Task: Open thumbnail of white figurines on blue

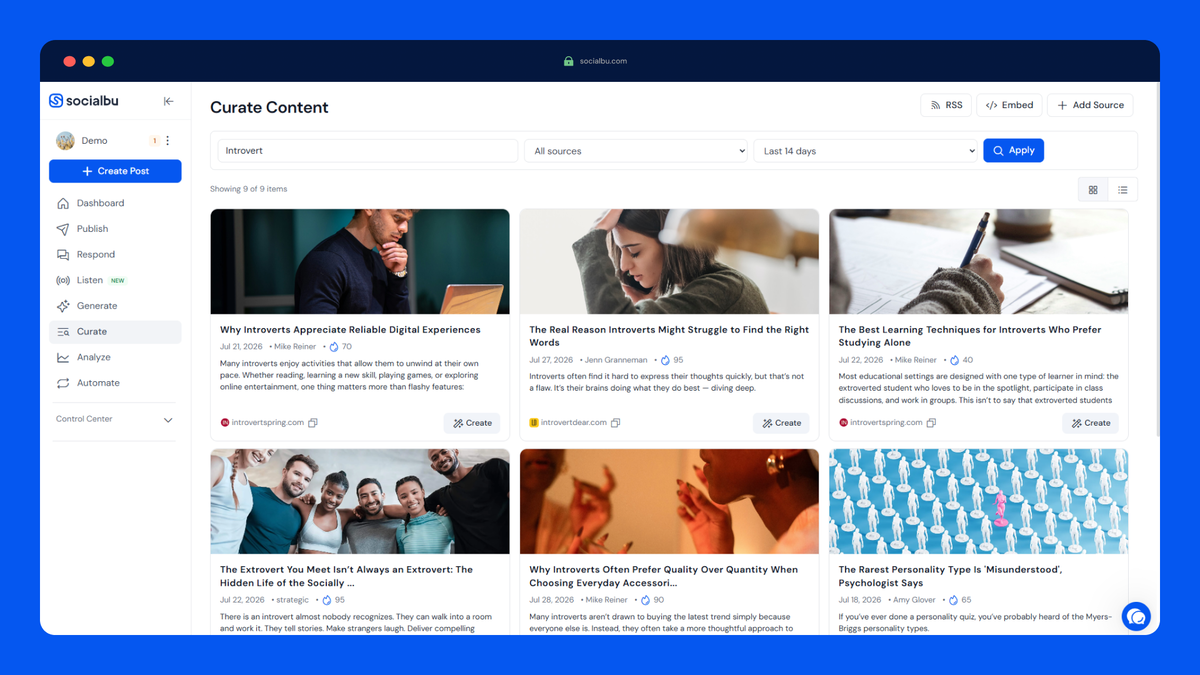Action: click(x=978, y=501)
